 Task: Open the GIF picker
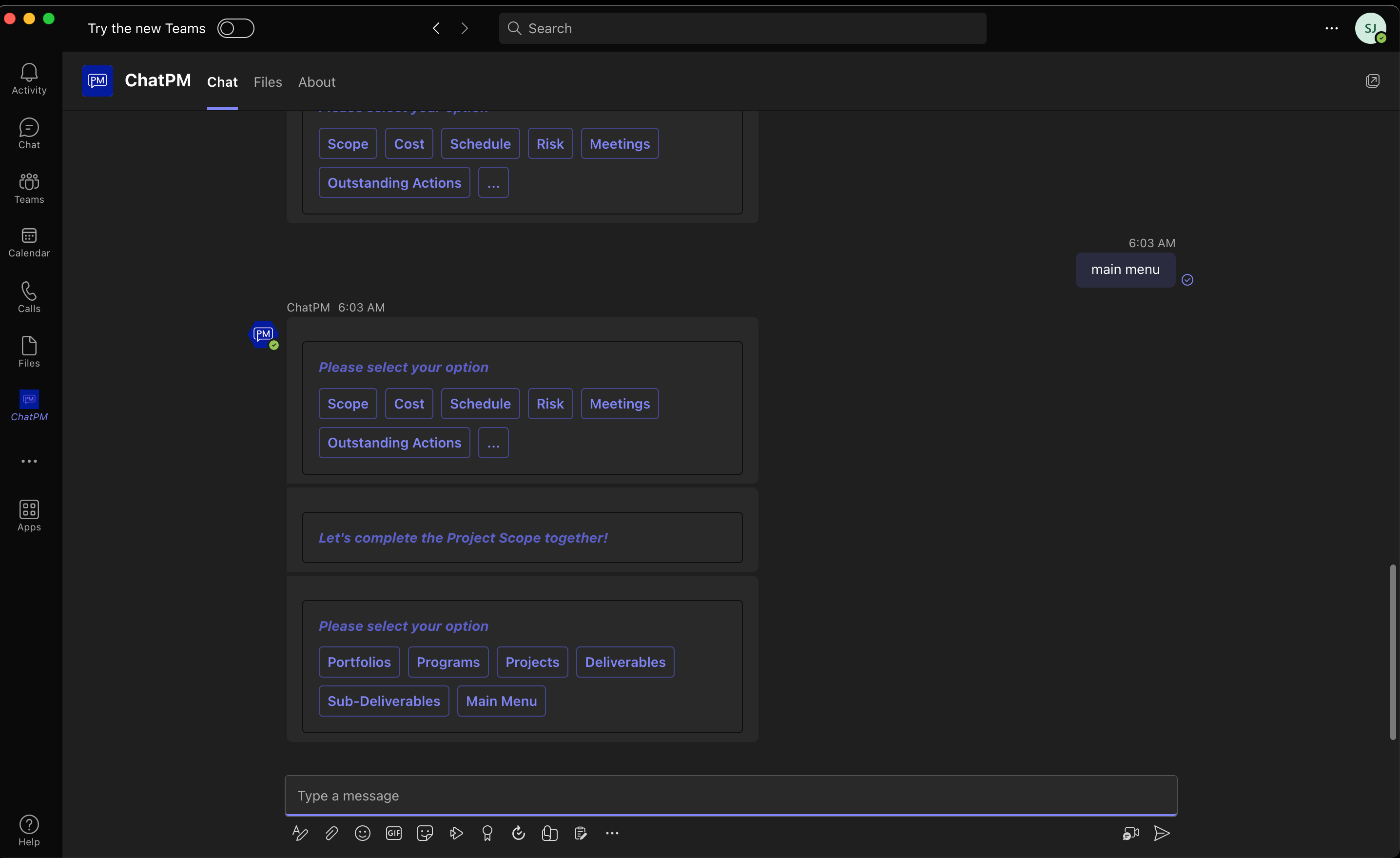click(x=394, y=833)
